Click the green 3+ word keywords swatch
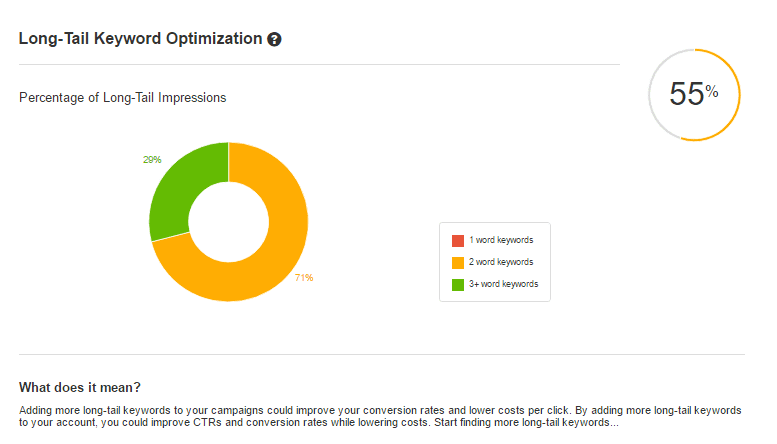The image size is (777, 444). (457, 284)
